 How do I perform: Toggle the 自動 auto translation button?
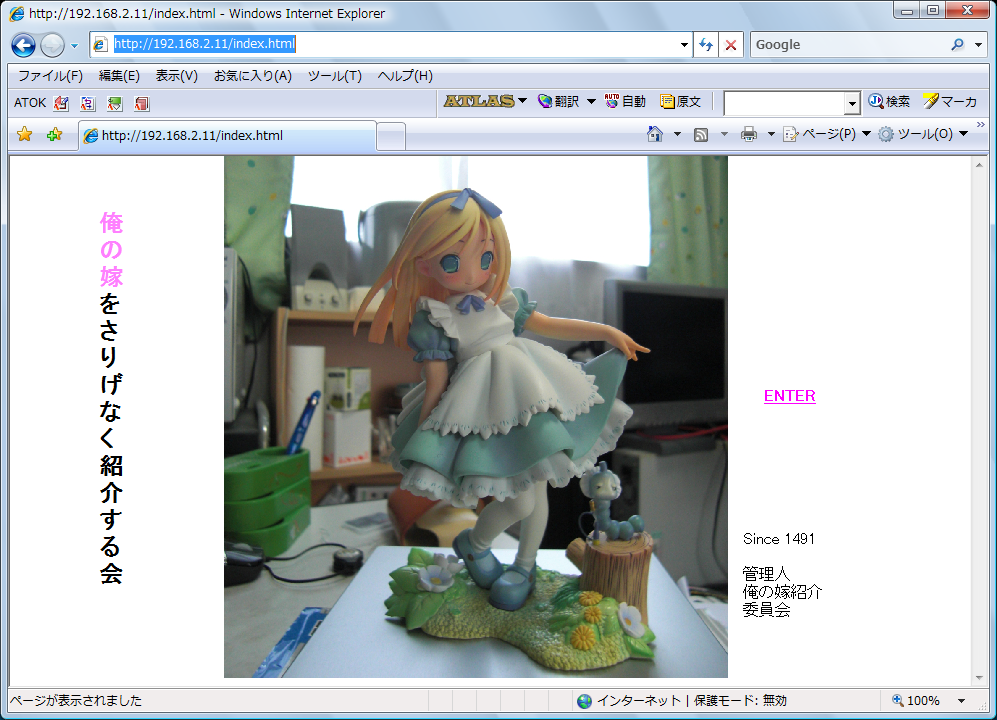[x=625, y=101]
